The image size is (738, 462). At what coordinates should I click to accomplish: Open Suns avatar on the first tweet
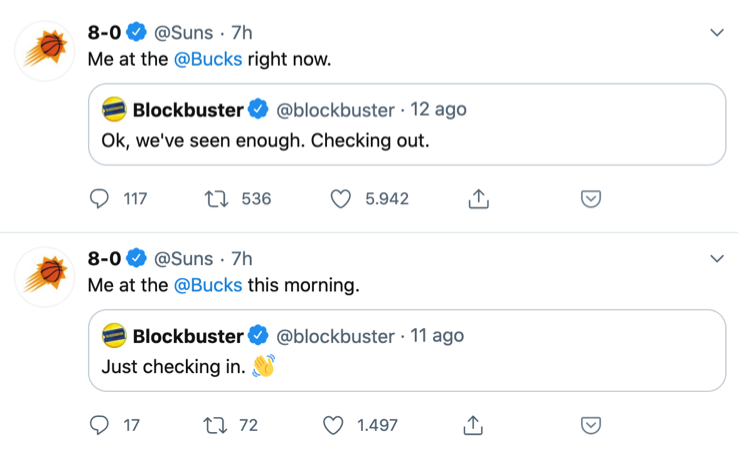[x=45, y=51]
